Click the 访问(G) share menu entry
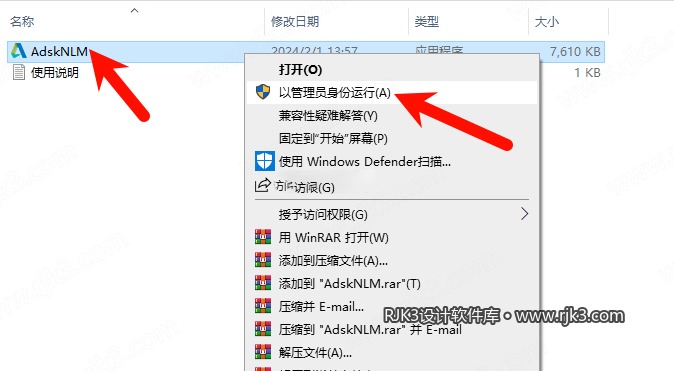Screen dimensions: 674x371 (392, 187)
